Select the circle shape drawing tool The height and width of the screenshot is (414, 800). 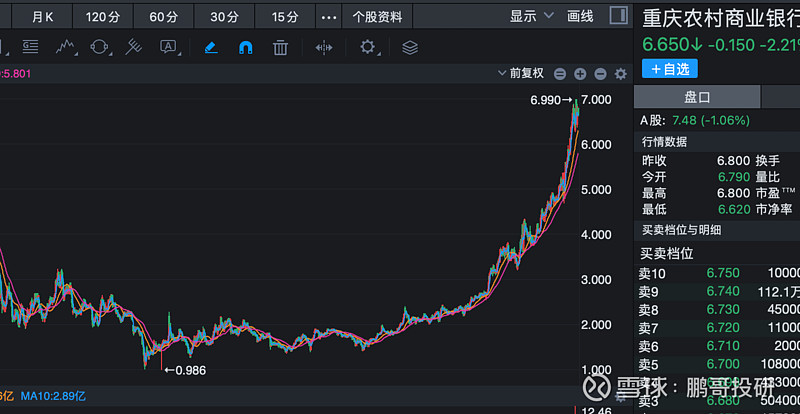click(99, 47)
